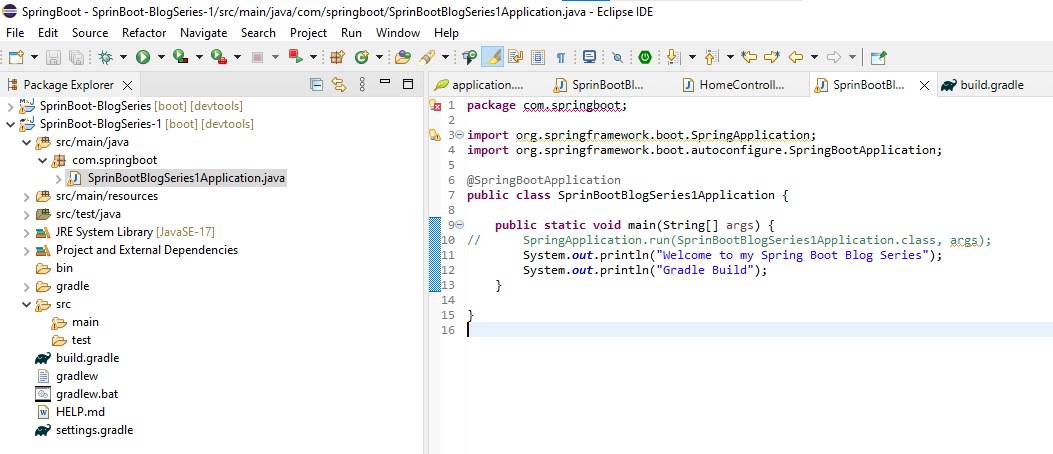The image size is (1053, 454).
Task: Click the Open Type icon in toolbar
Action: point(403,58)
